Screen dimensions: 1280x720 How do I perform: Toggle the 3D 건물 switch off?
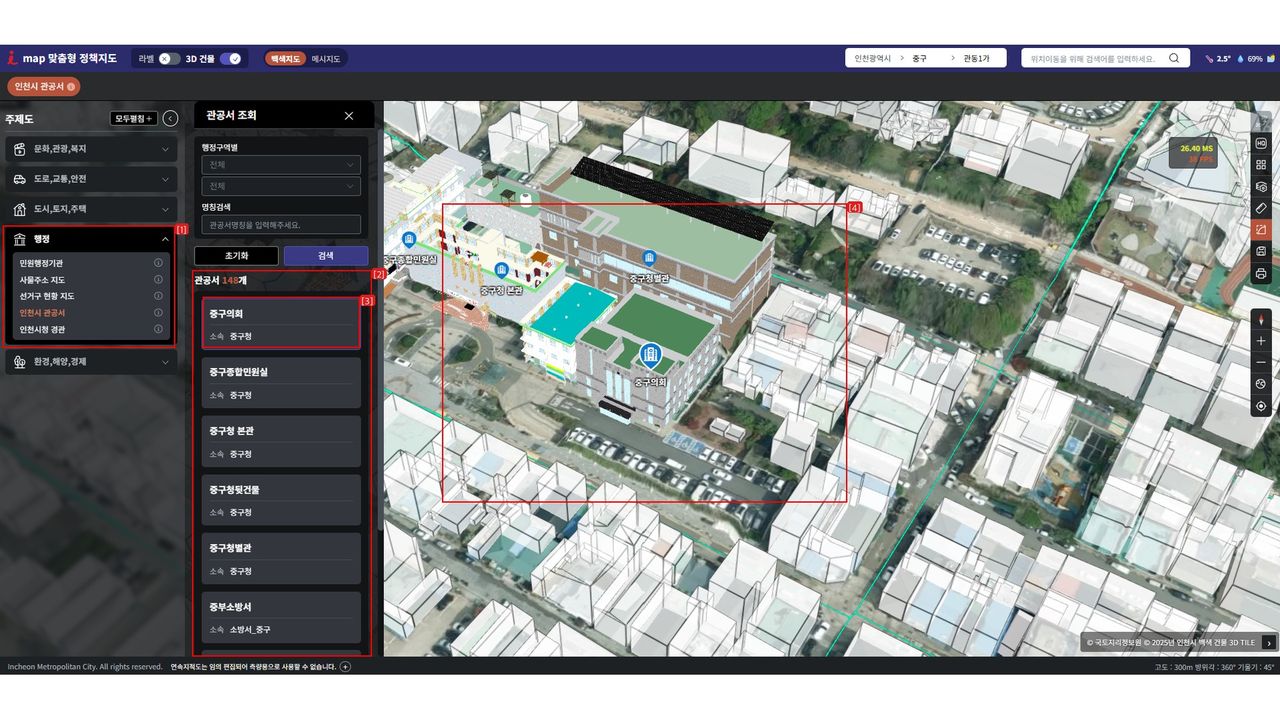coord(231,59)
